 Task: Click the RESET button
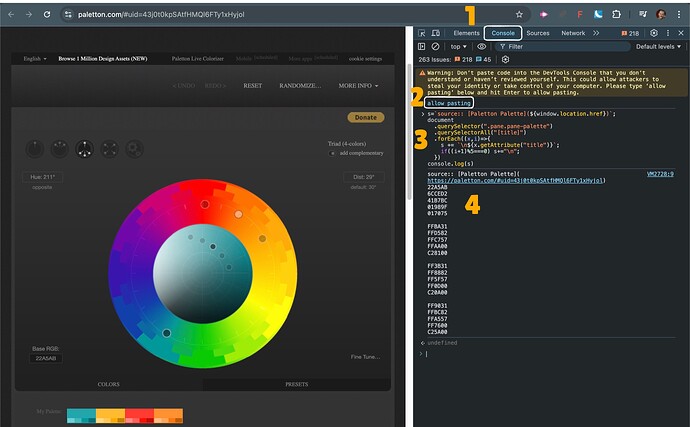(x=253, y=85)
